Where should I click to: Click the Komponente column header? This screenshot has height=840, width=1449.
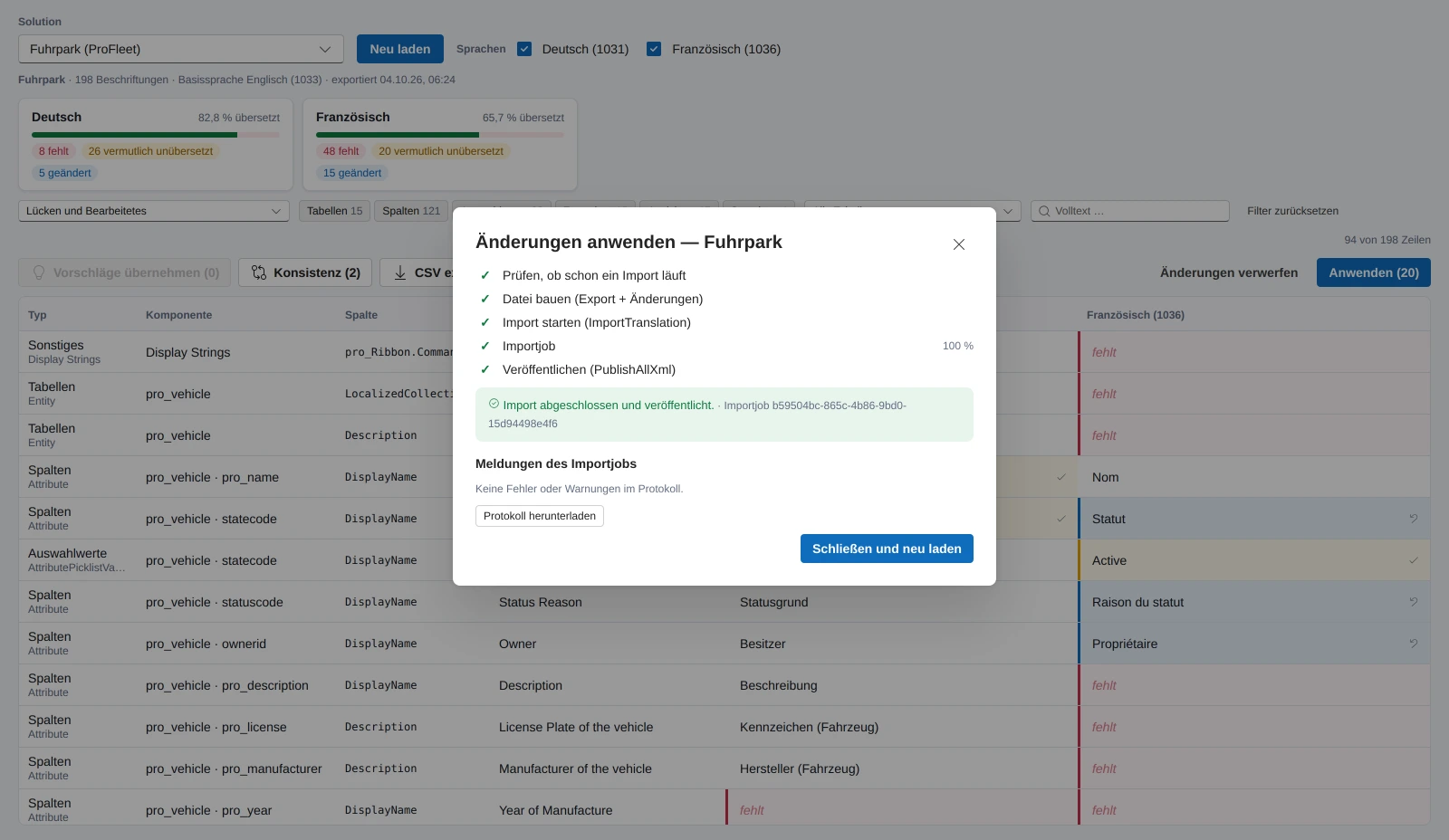[179, 315]
